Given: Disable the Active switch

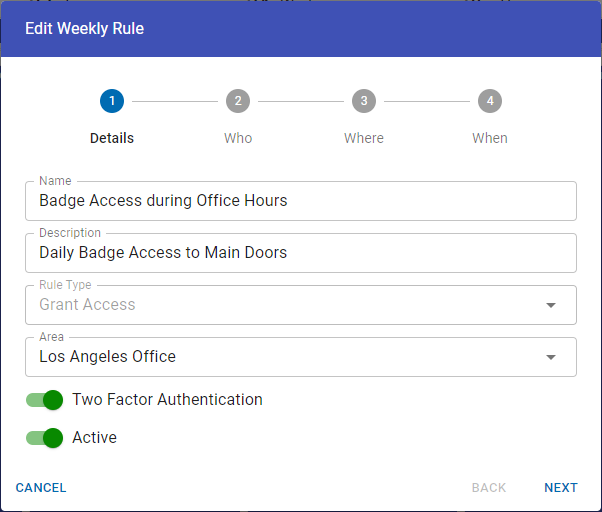Looking at the screenshot, I should 45,438.
